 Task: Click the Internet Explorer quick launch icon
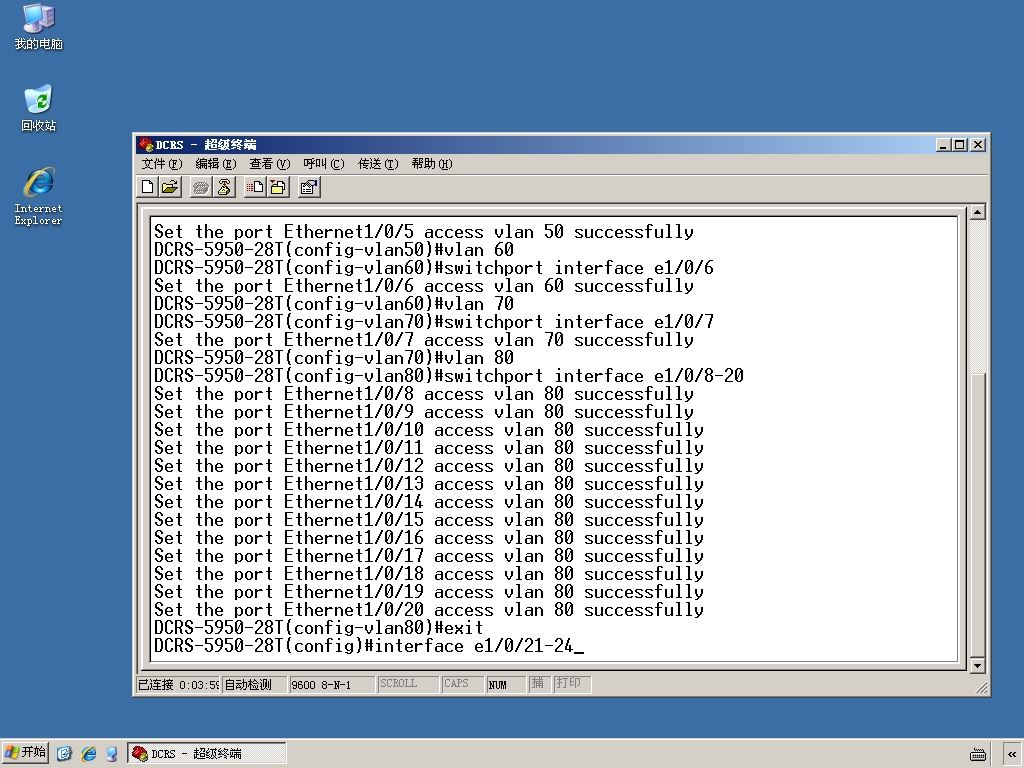click(89, 753)
